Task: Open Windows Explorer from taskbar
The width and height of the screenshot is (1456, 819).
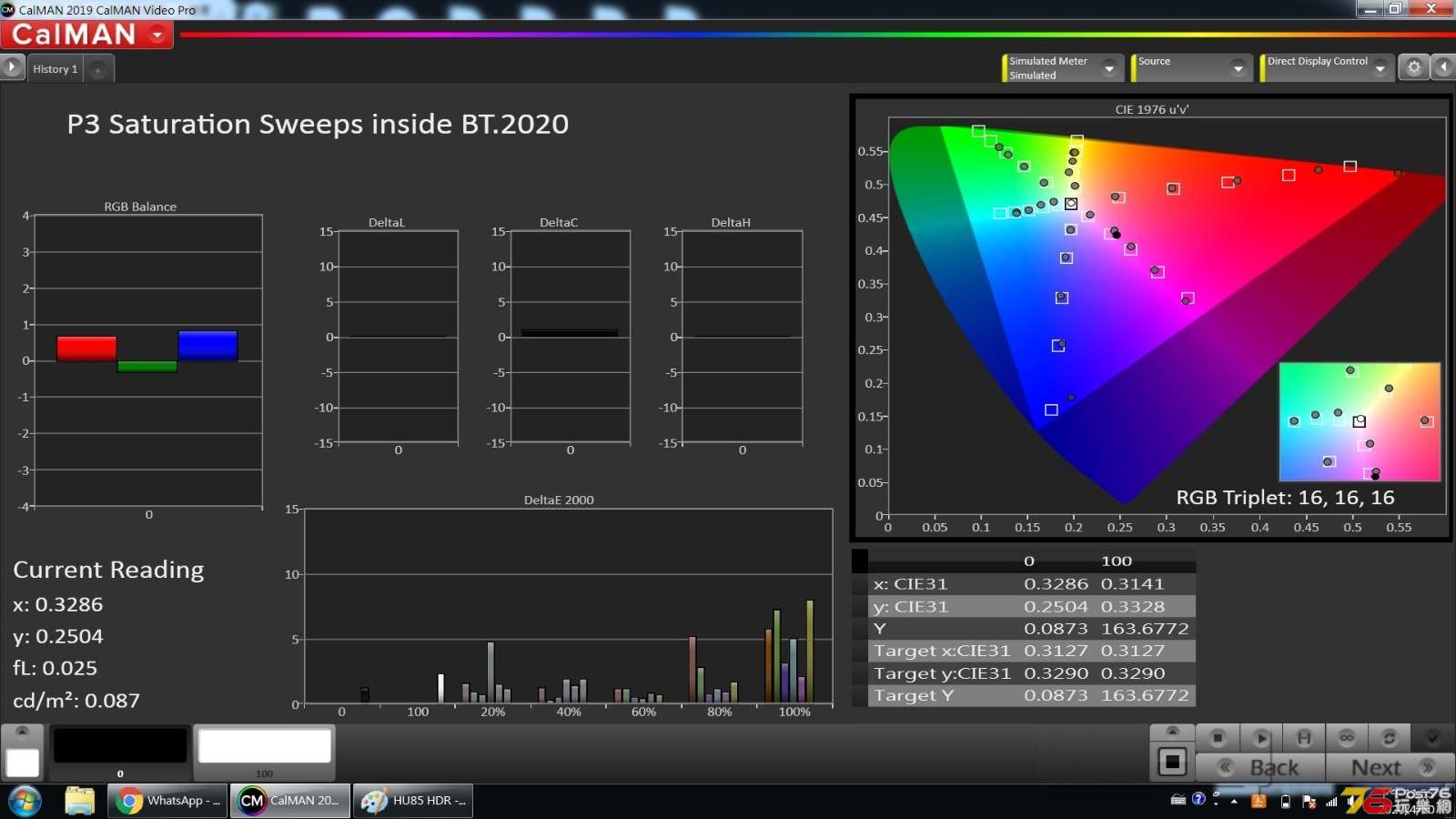Action: point(80,801)
